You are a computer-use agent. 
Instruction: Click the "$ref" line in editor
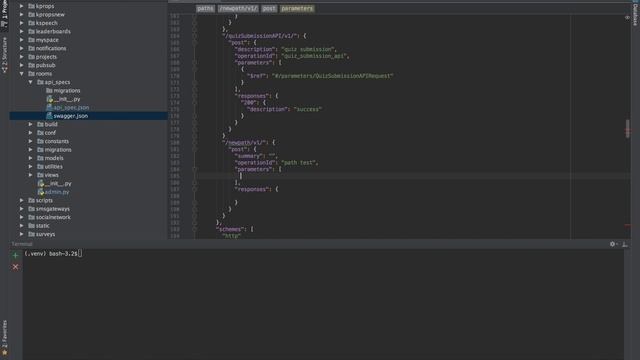320,76
